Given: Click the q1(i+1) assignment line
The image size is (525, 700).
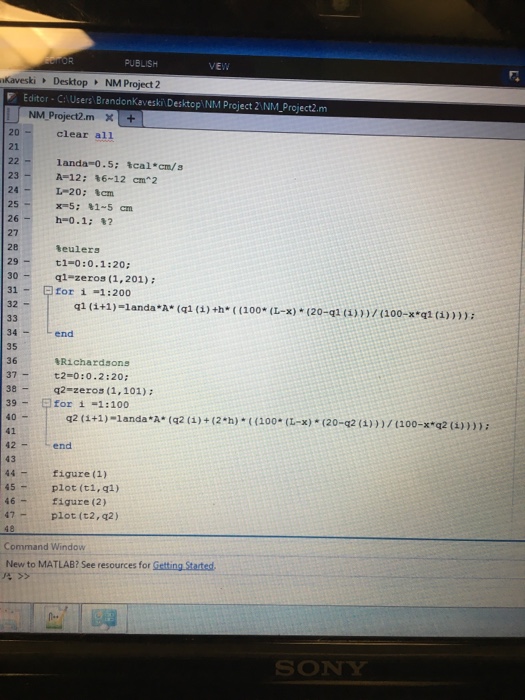Looking at the screenshot, I should pos(274,312).
